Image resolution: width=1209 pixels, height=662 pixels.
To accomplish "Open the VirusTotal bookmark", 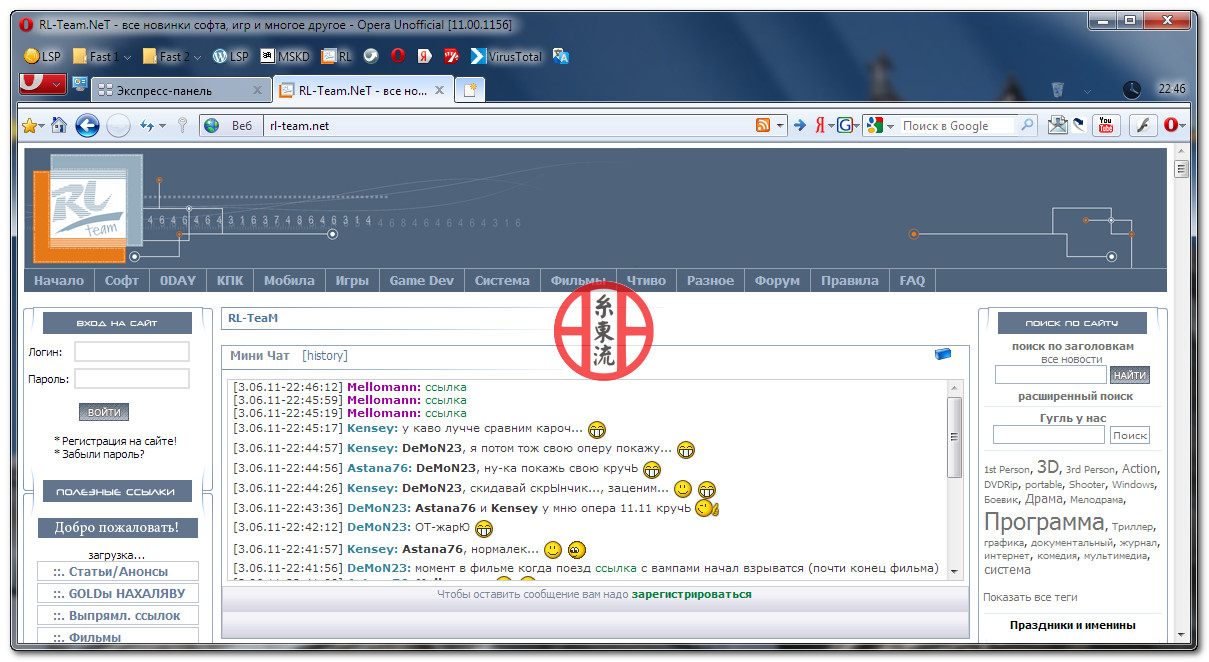I will click(506, 56).
